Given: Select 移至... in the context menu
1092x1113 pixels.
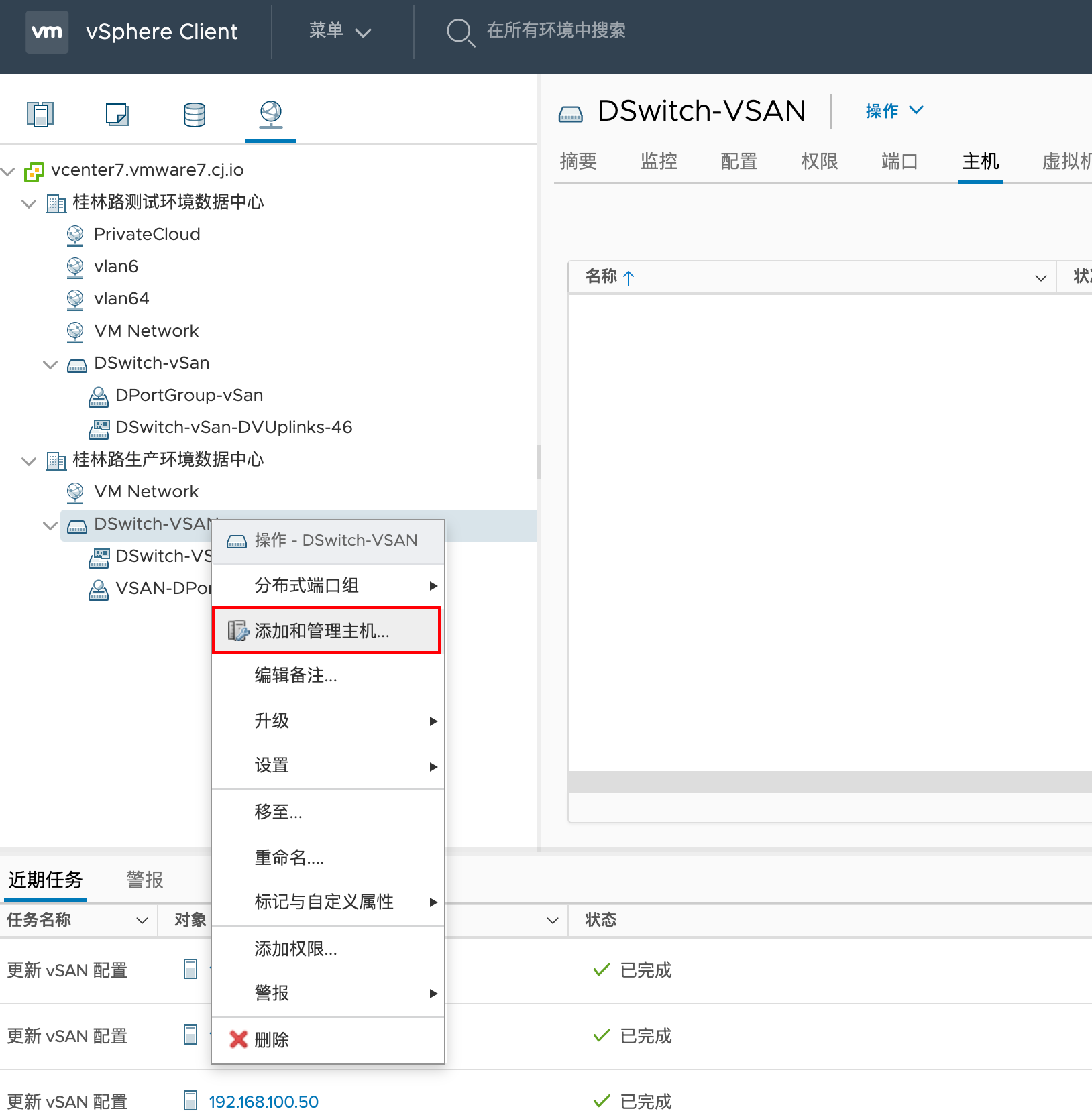Looking at the screenshot, I should (327, 812).
